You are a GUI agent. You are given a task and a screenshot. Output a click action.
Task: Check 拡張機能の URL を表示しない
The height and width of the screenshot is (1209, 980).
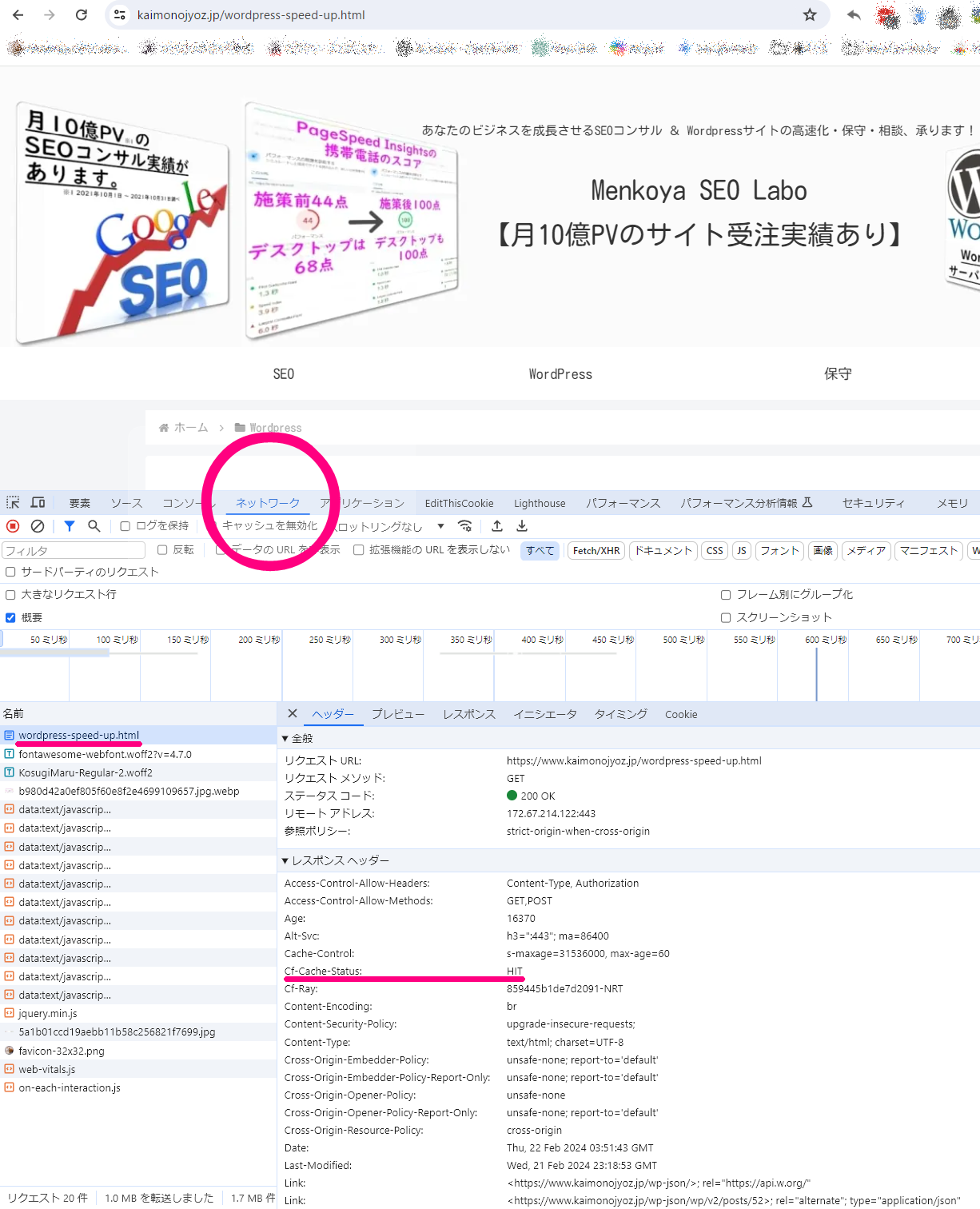(359, 550)
